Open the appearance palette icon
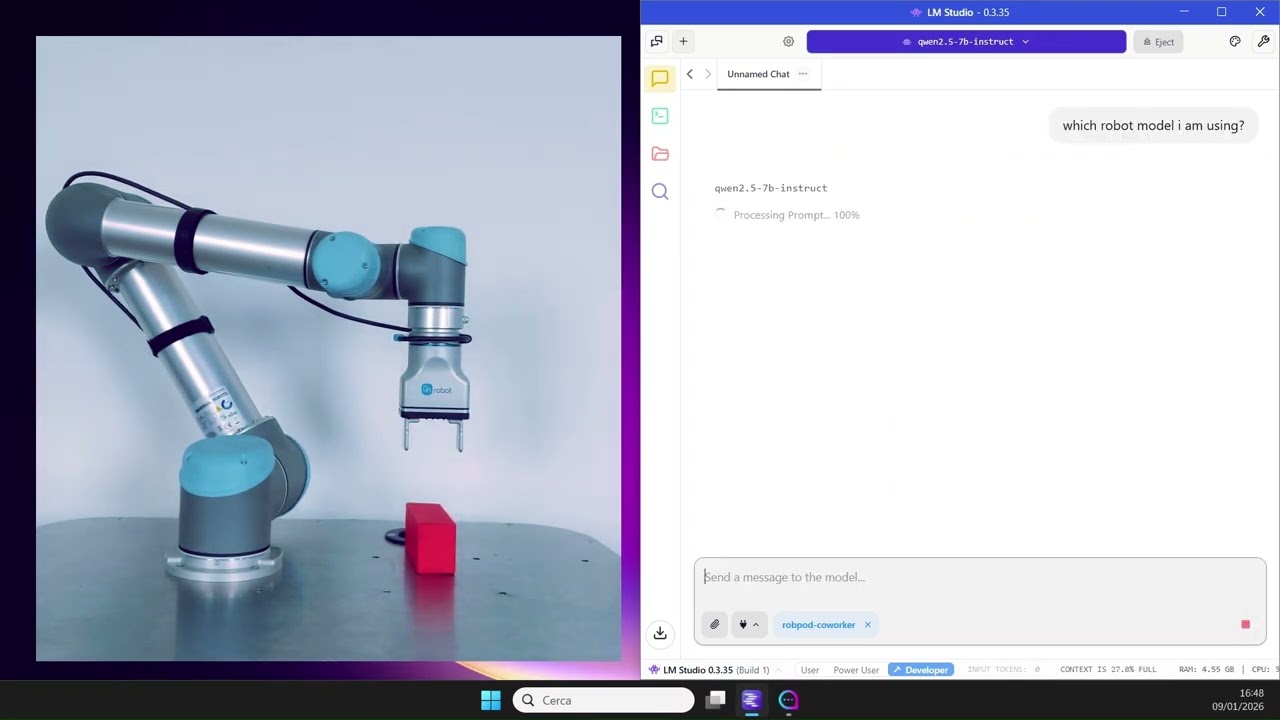 1235,41
